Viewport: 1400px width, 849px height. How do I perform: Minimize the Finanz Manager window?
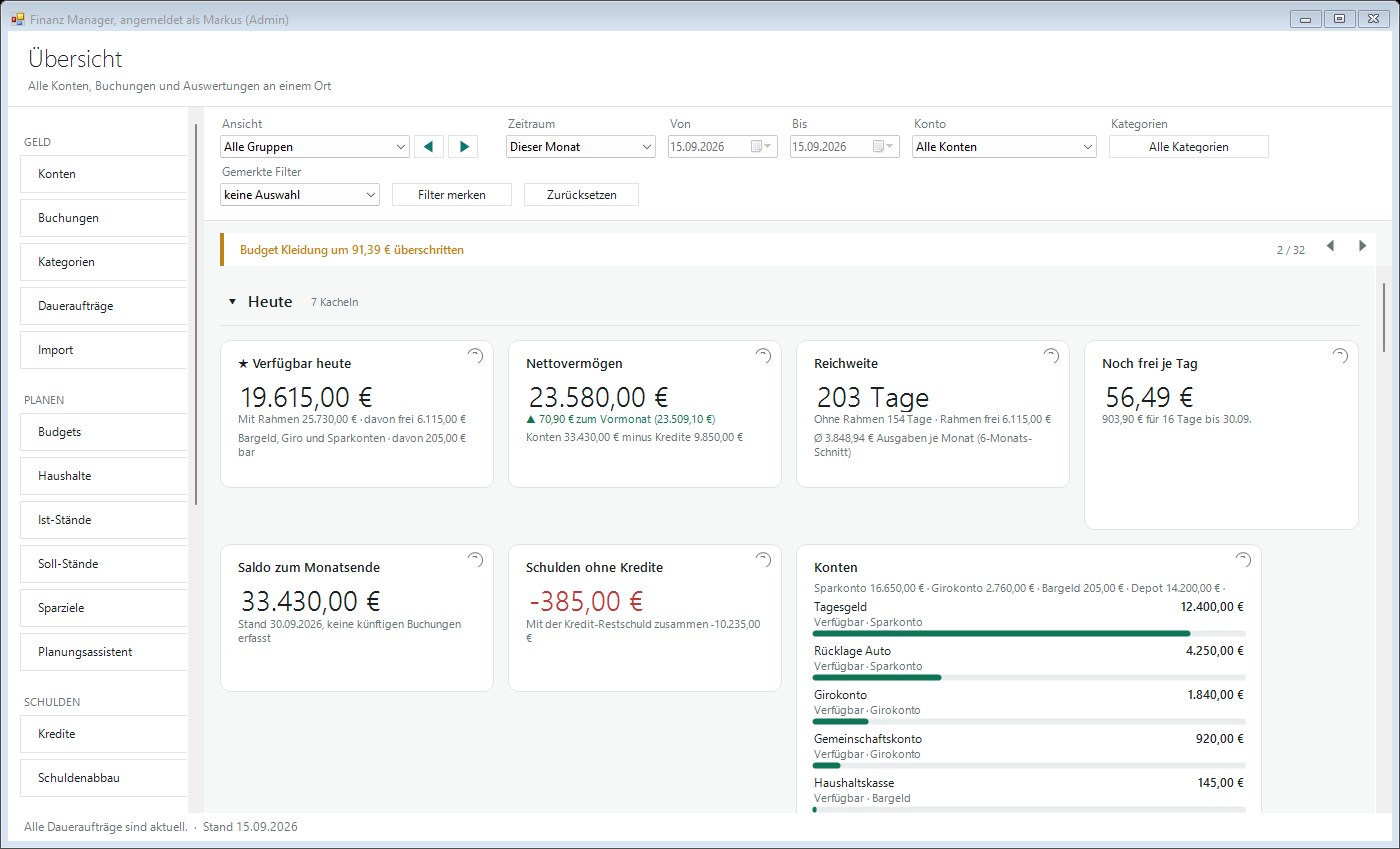pyautogui.click(x=1305, y=18)
